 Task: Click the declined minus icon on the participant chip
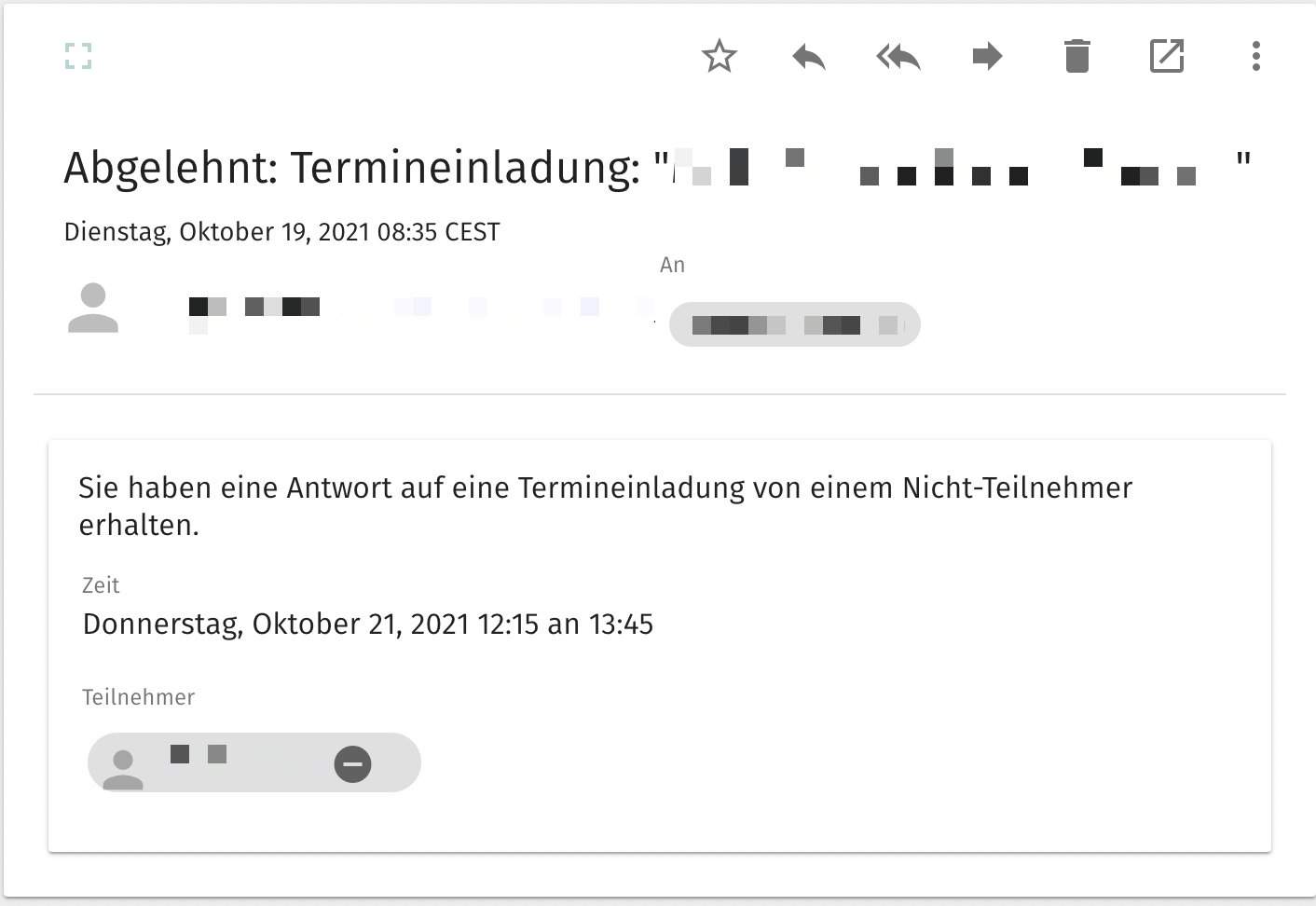352,764
